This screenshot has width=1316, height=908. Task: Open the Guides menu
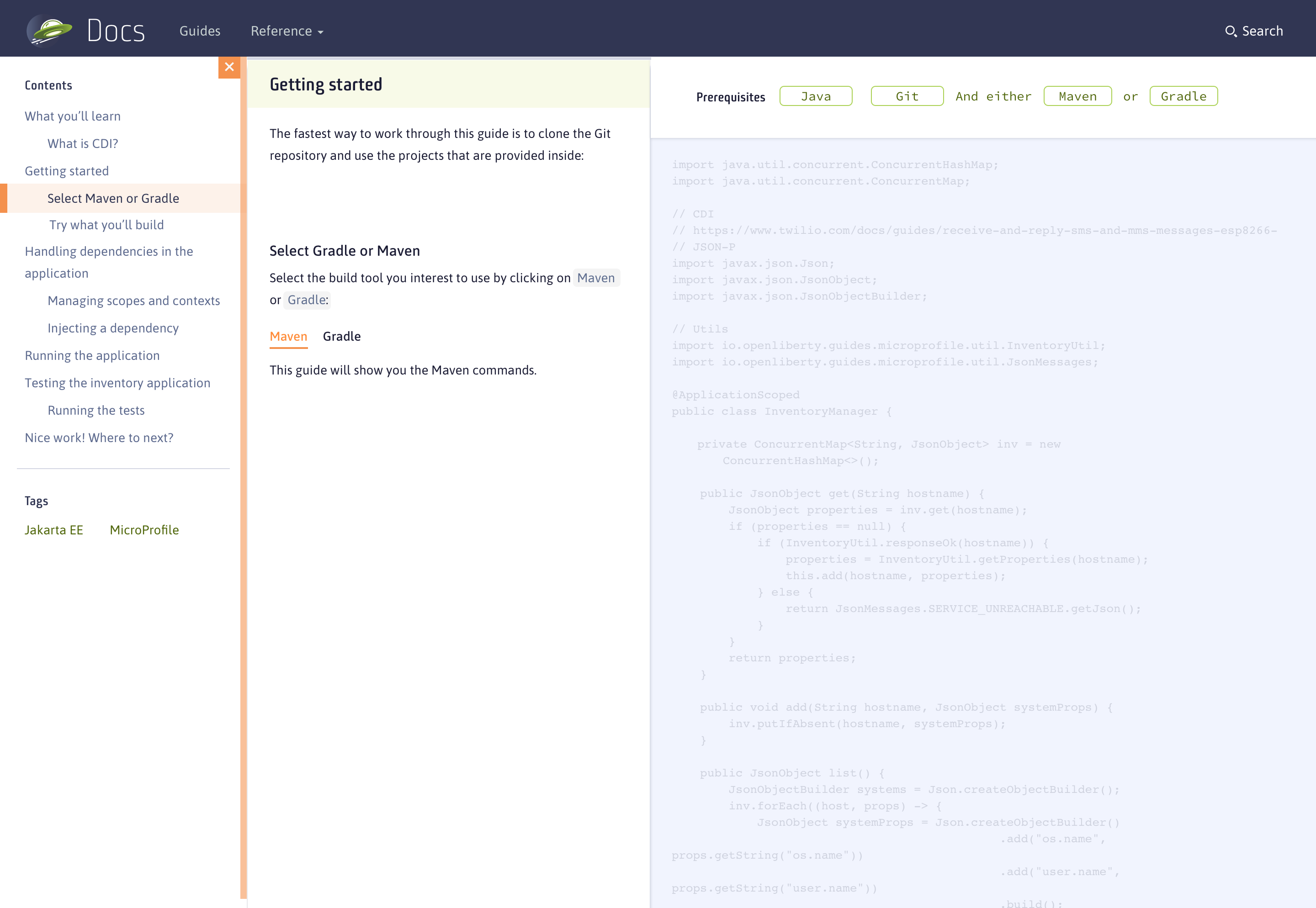coord(200,31)
